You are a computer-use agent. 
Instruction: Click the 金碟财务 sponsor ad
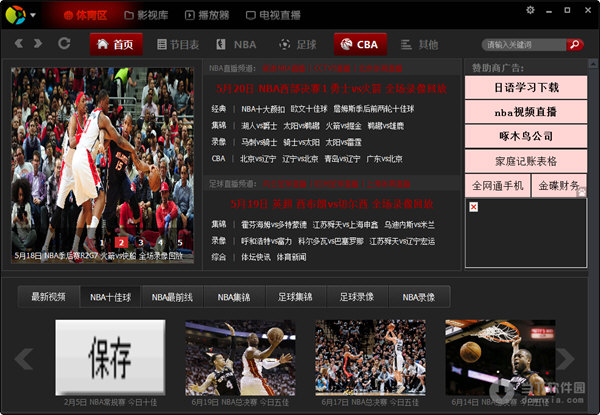click(559, 186)
